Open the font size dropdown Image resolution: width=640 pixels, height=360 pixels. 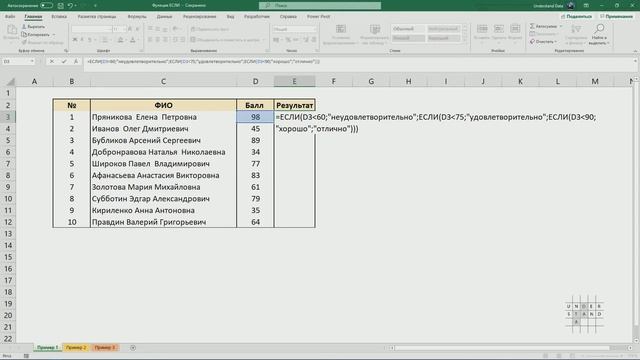pos(124,29)
